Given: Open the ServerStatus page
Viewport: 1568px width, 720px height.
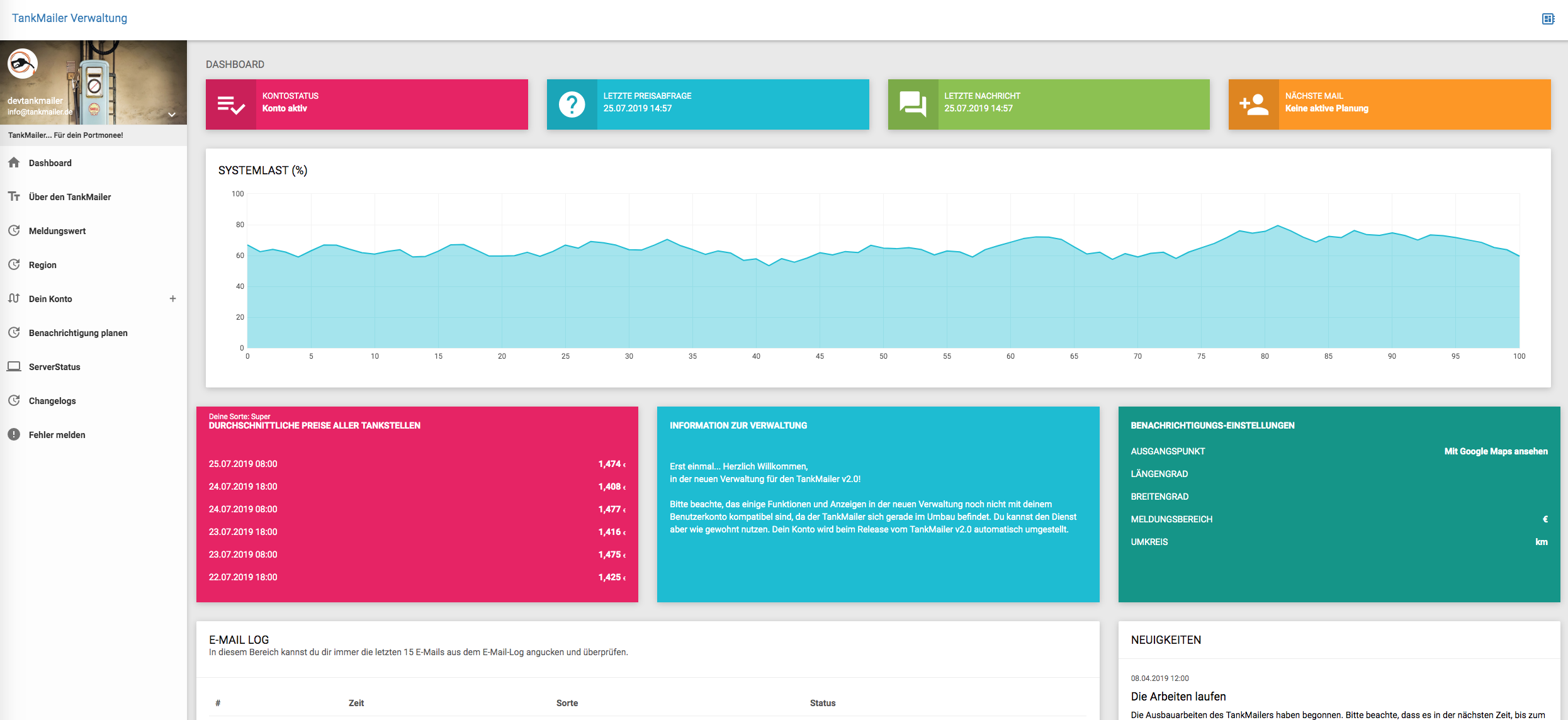Looking at the screenshot, I should [x=93, y=367].
